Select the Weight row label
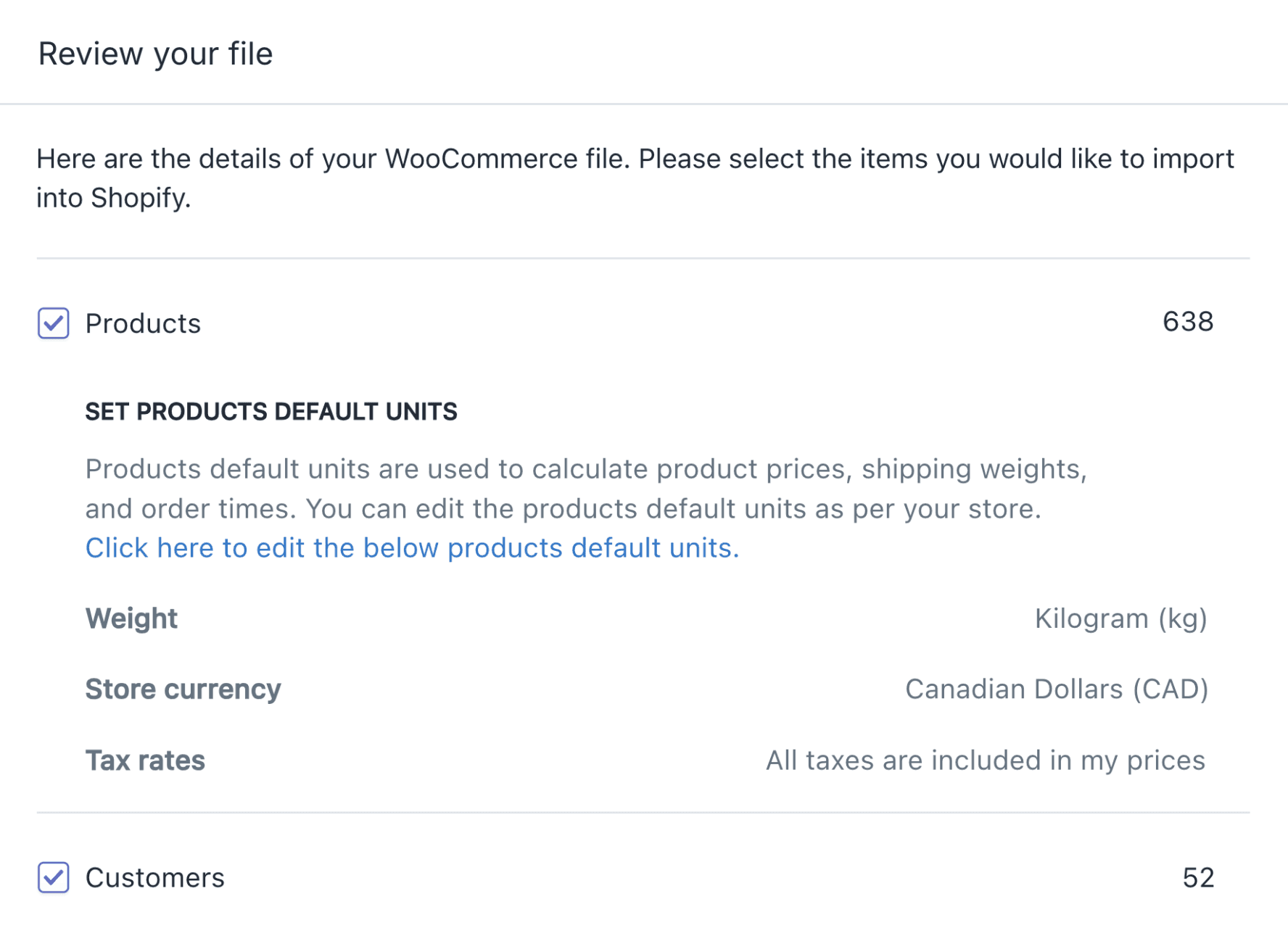The image size is (1288, 941). click(131, 618)
